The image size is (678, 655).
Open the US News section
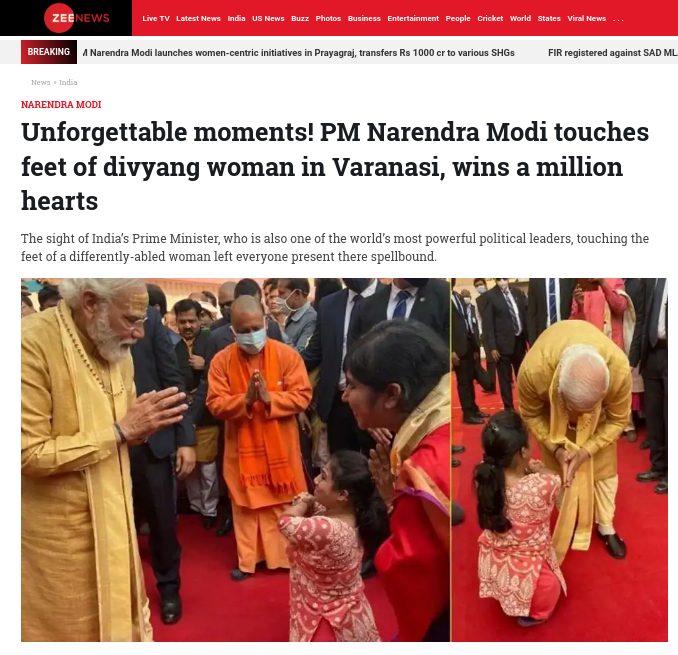(268, 19)
